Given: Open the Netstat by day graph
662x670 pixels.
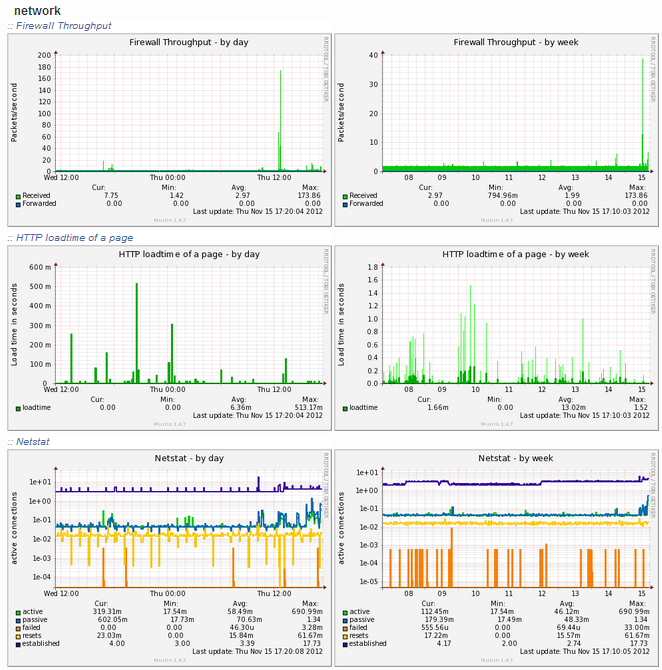Looking at the screenshot, I should tap(169, 558).
